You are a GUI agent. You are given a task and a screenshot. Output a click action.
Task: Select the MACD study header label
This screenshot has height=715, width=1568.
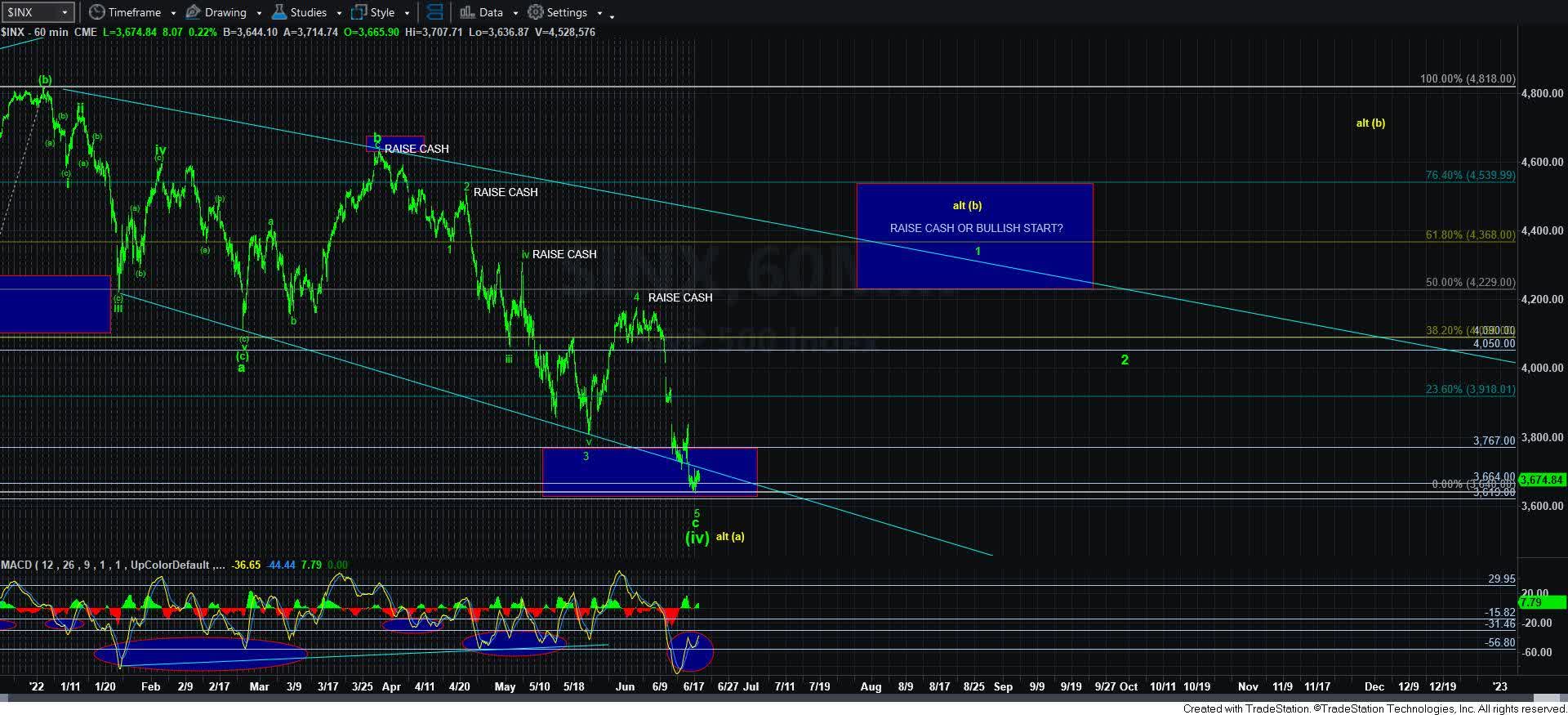coord(113,565)
